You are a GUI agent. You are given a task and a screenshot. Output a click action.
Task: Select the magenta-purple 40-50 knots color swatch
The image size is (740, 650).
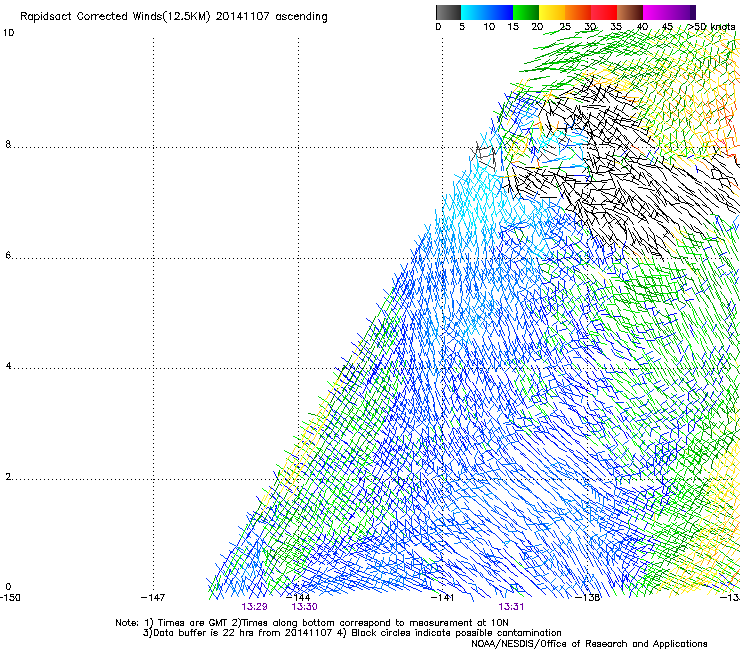tap(669, 12)
